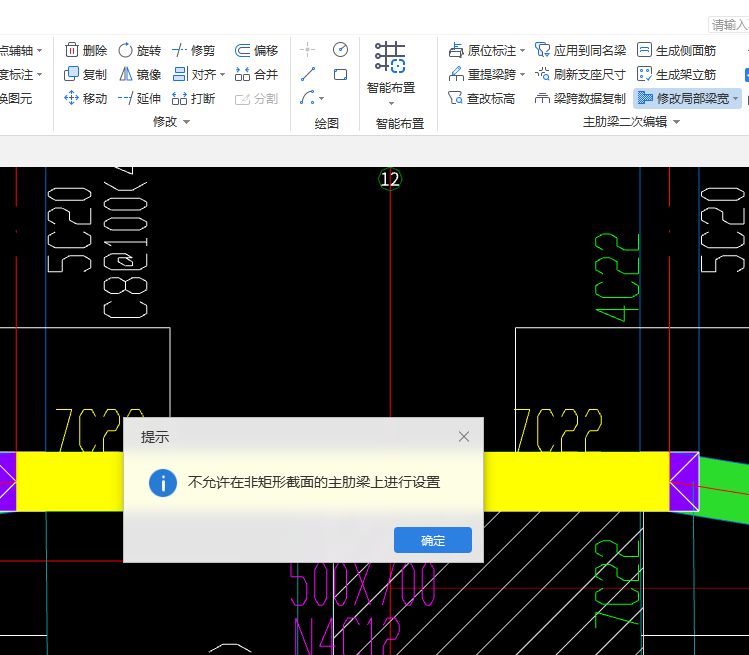Click the blue info icon in dialog

[x=163, y=483]
